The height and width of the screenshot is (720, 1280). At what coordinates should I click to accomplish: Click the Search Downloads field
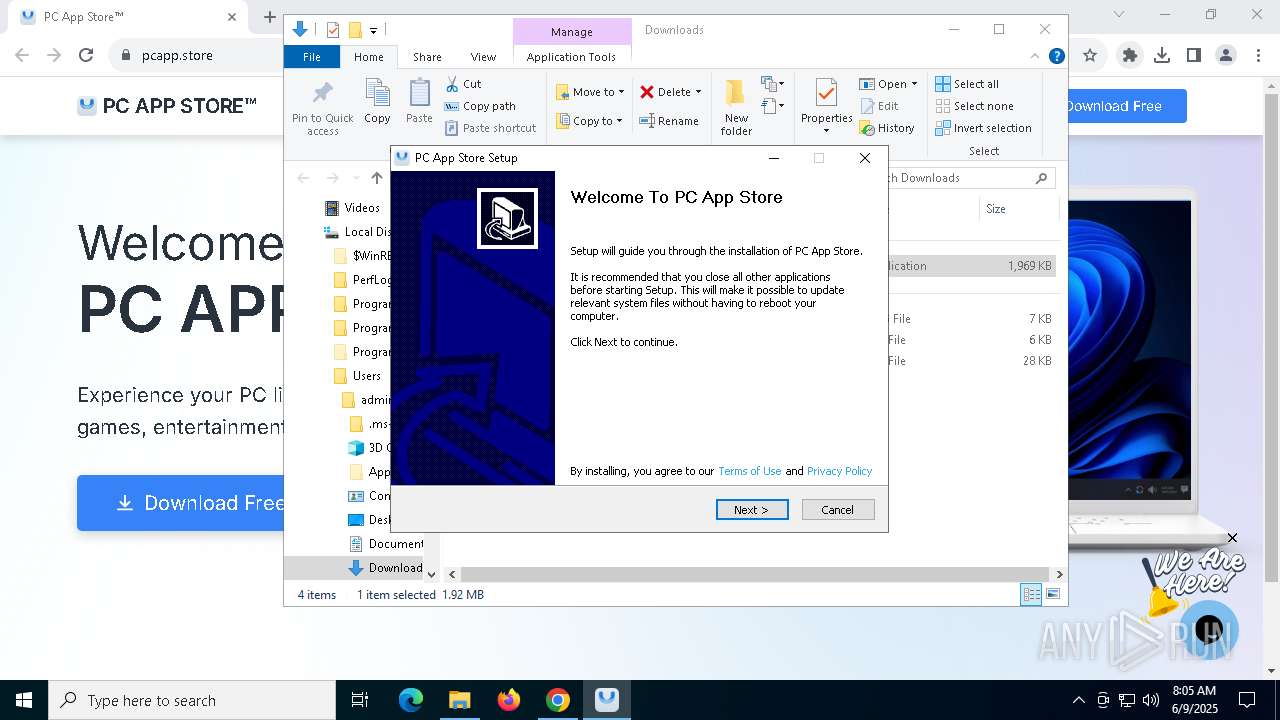click(x=968, y=178)
